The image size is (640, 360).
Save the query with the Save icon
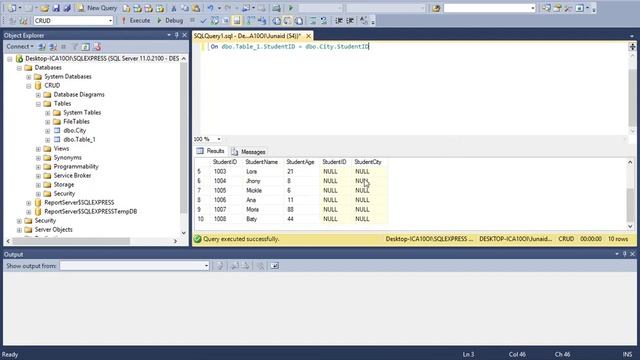pyautogui.click(x=56, y=8)
